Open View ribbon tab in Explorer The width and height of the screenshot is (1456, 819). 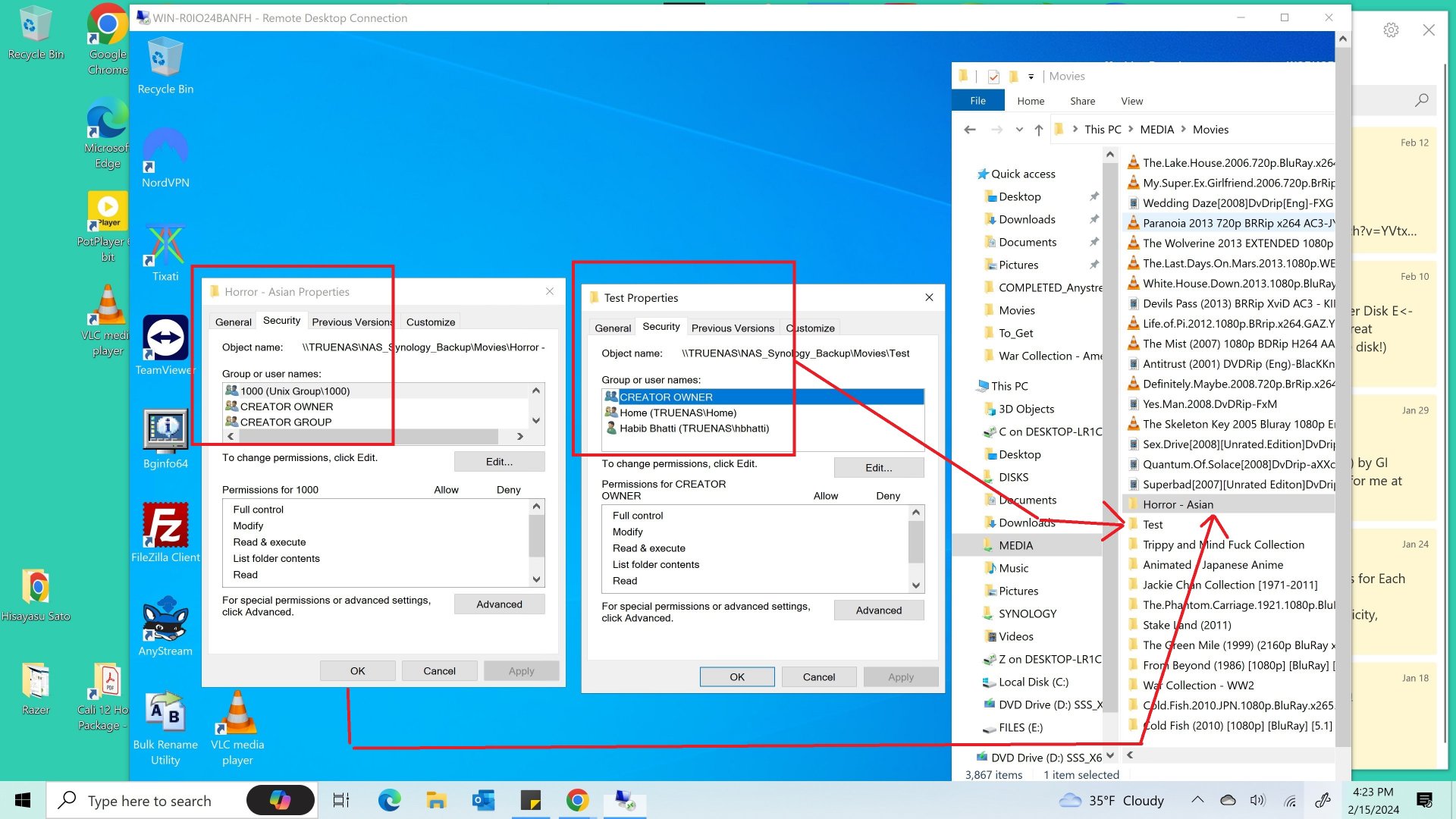pyautogui.click(x=1131, y=101)
